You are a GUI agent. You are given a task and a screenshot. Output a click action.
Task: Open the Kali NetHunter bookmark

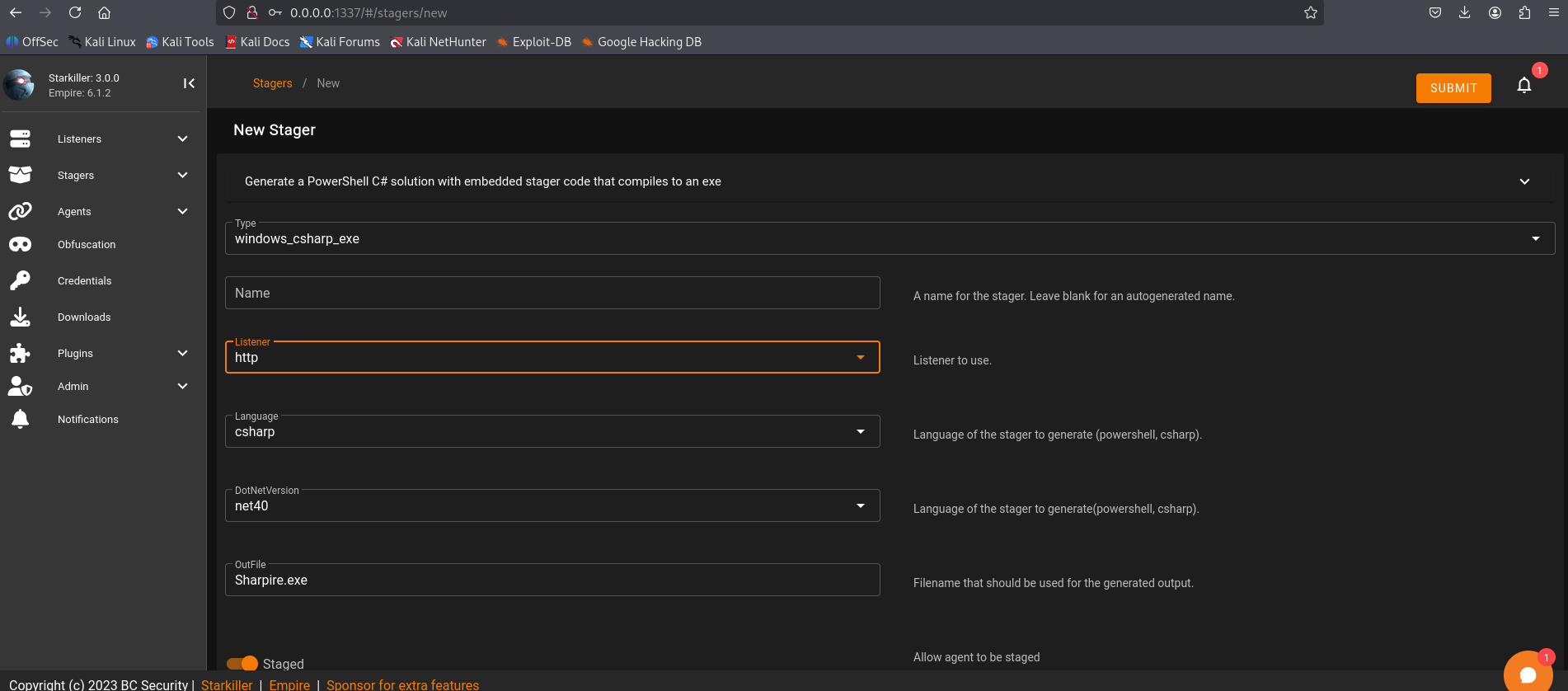tap(438, 42)
